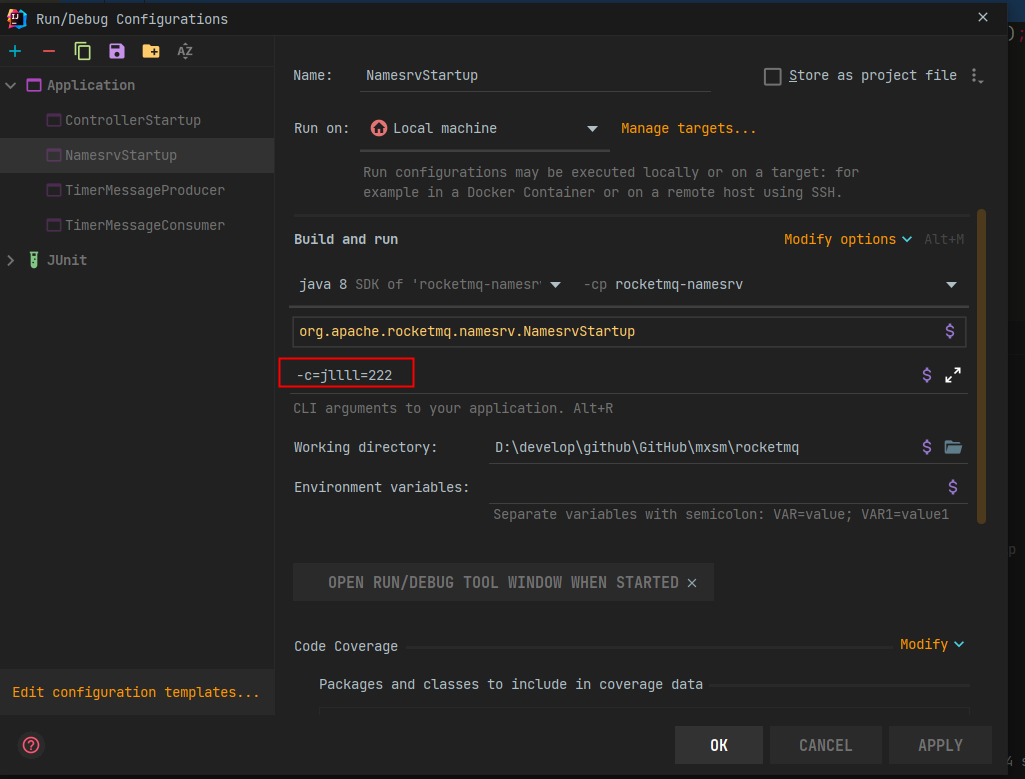The height and width of the screenshot is (779, 1025).
Task: Open the -cp rocketmq-namesrv classpath dropdown
Action: [x=770, y=285]
